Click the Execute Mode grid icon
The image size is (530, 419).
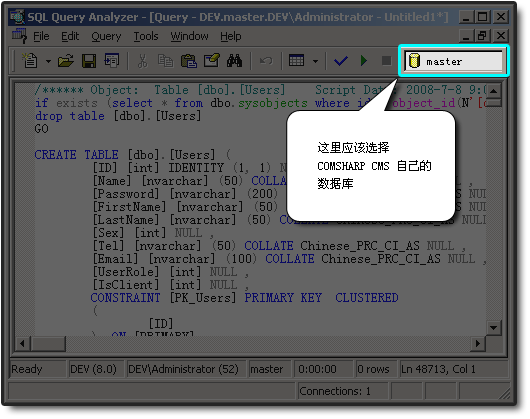(x=296, y=61)
